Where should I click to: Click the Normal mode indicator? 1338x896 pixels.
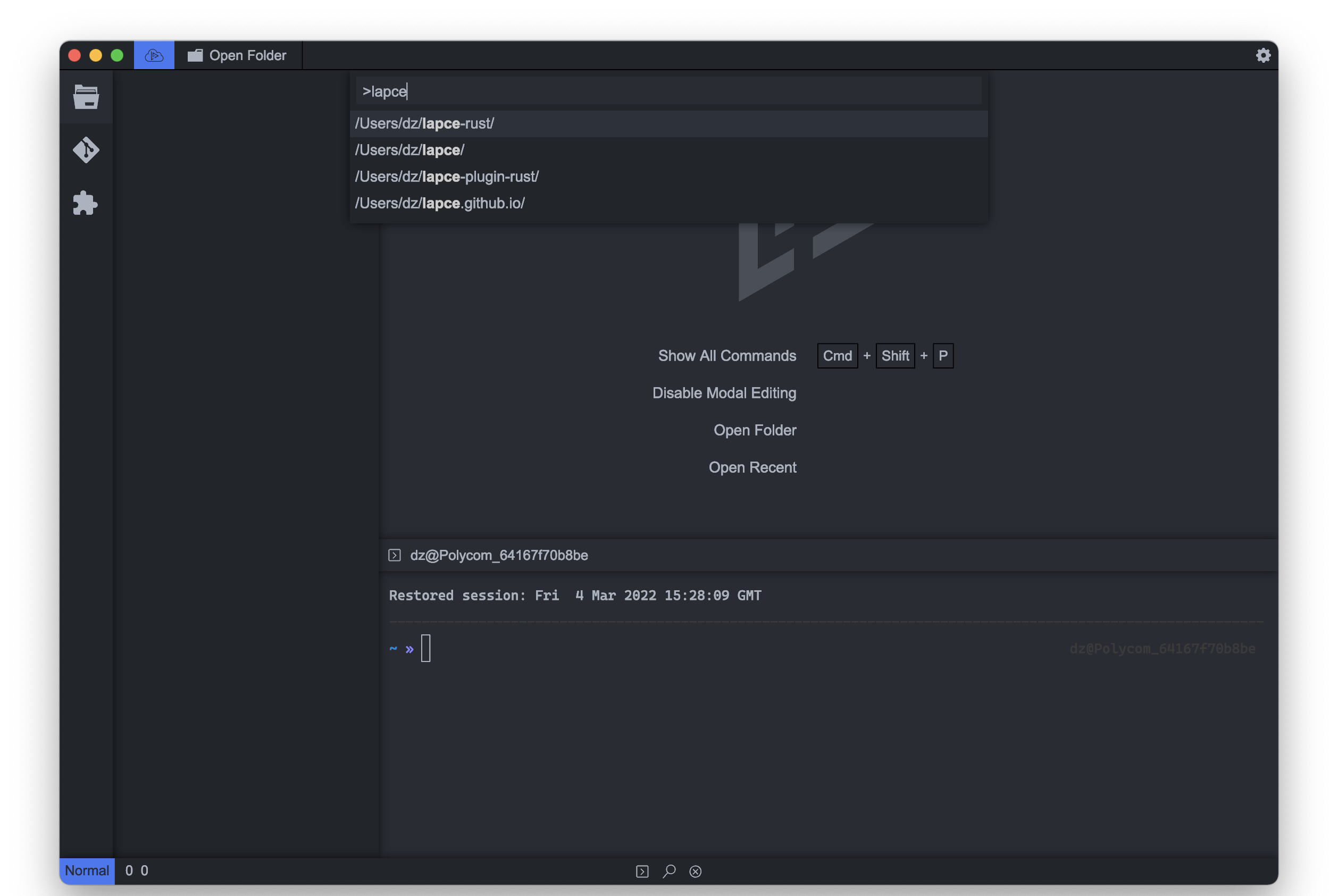coord(87,871)
